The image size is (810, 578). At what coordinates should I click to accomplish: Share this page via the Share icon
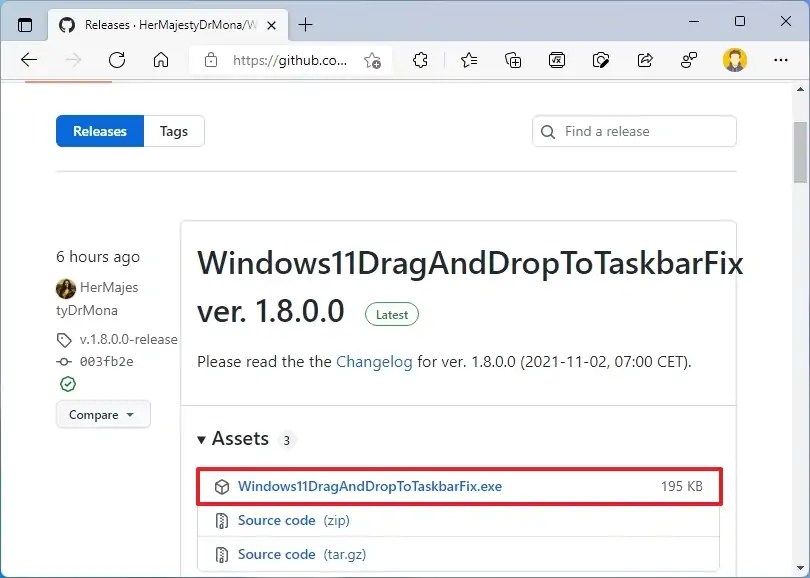tap(645, 60)
